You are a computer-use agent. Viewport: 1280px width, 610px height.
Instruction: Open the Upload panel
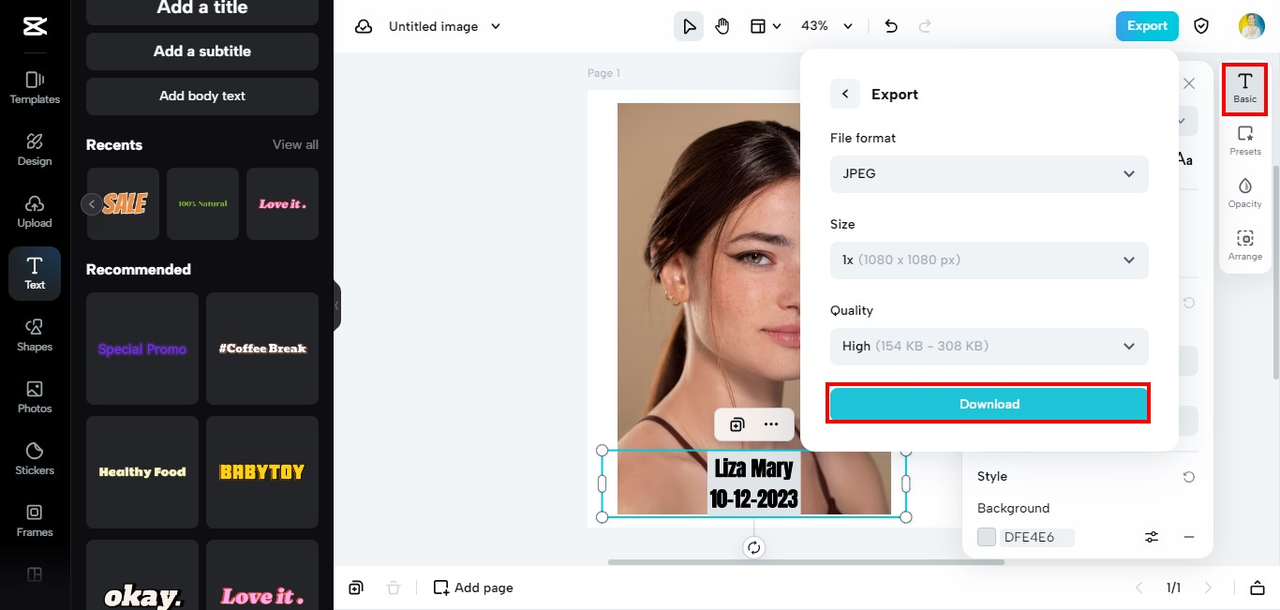point(34,209)
